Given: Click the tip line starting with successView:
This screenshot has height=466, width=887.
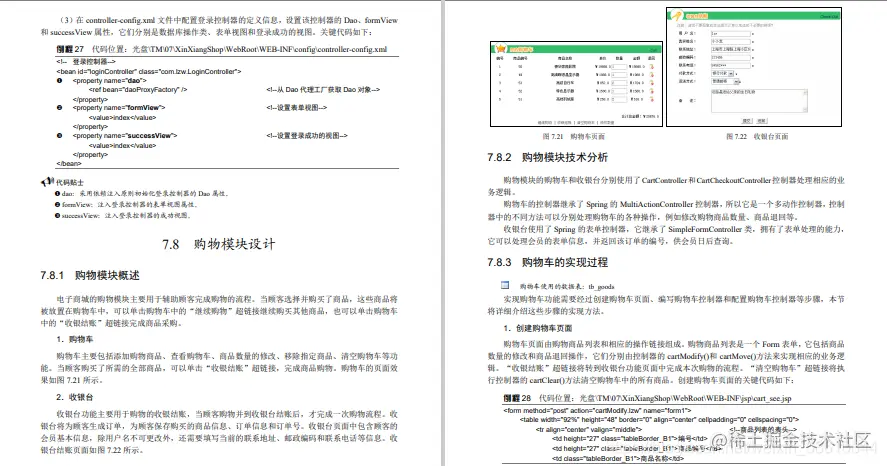Looking at the screenshot, I should [x=123, y=215].
